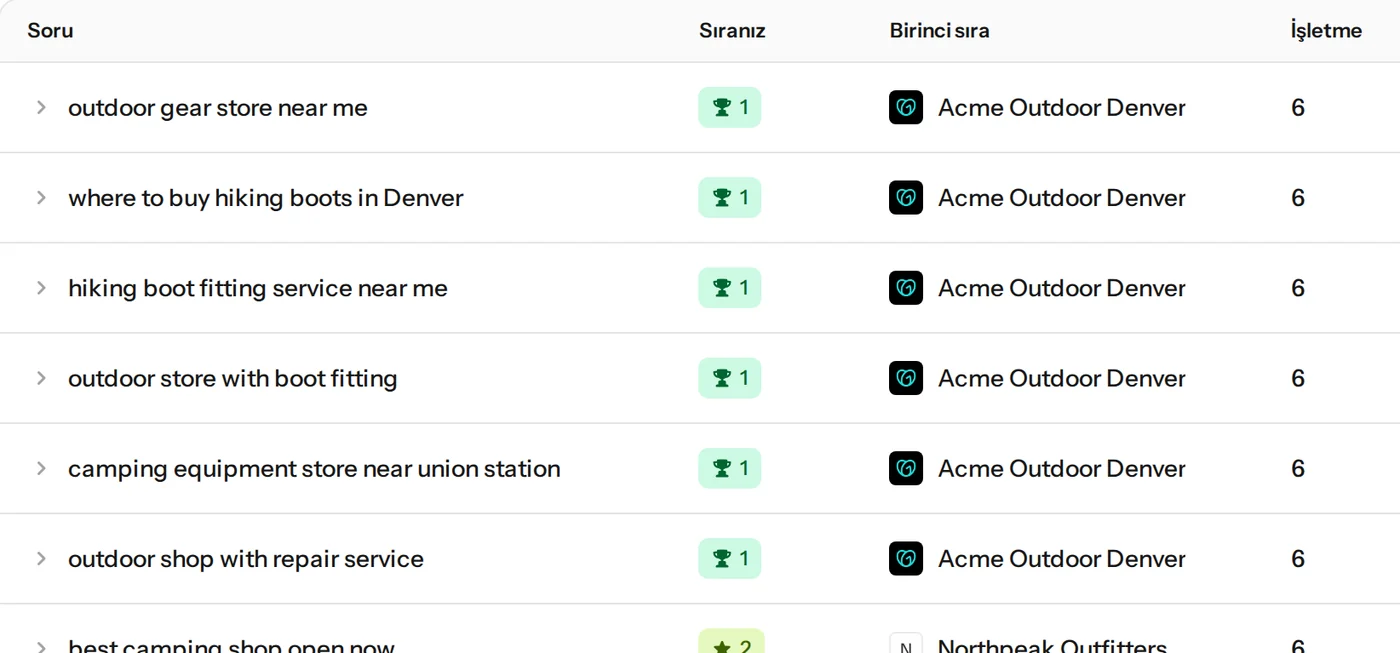
Task: Click 'Acme Outdoor Denver' in 'outdoor gear store near me' row
Action: click(1062, 107)
